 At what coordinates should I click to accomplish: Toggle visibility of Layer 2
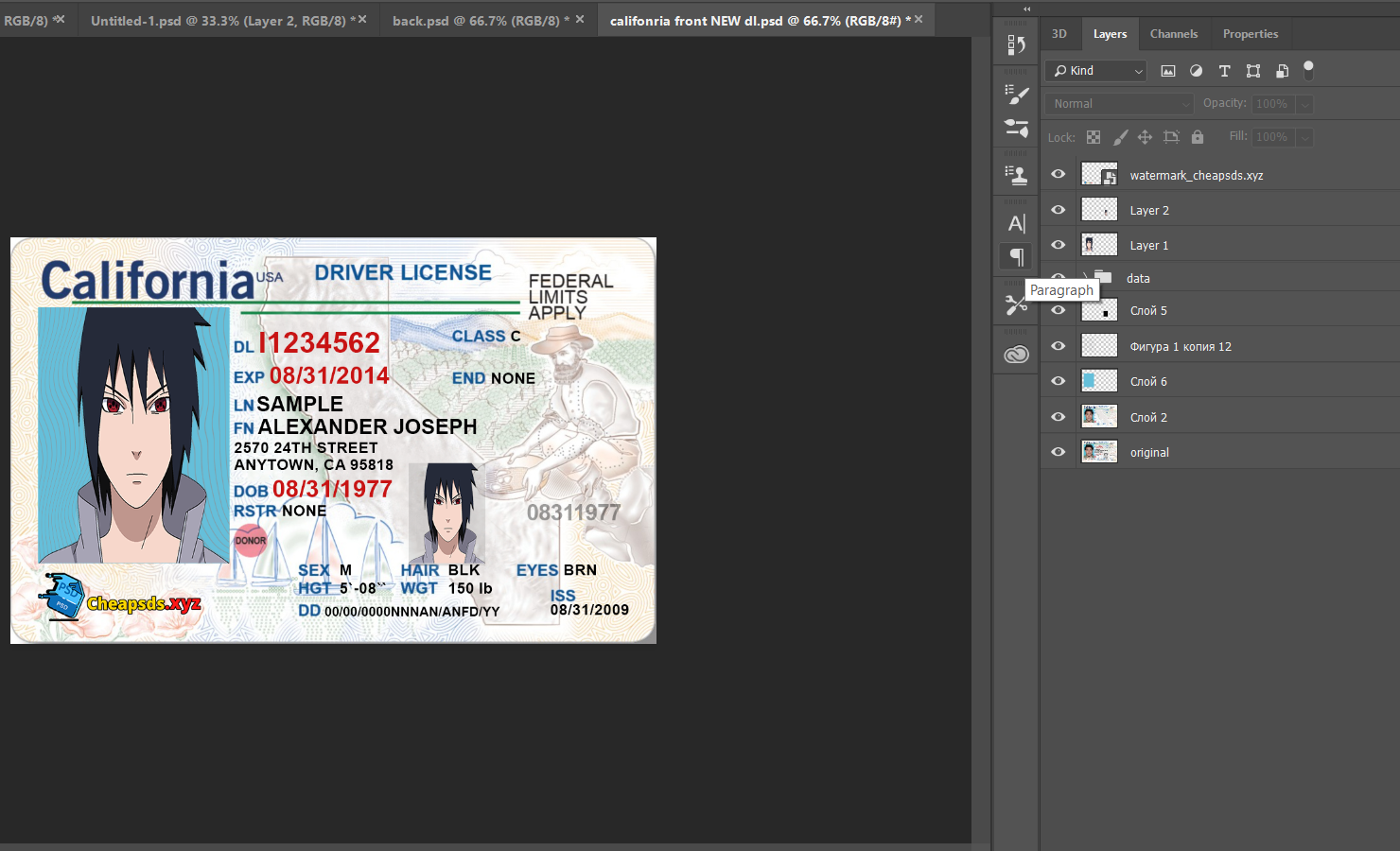point(1058,210)
